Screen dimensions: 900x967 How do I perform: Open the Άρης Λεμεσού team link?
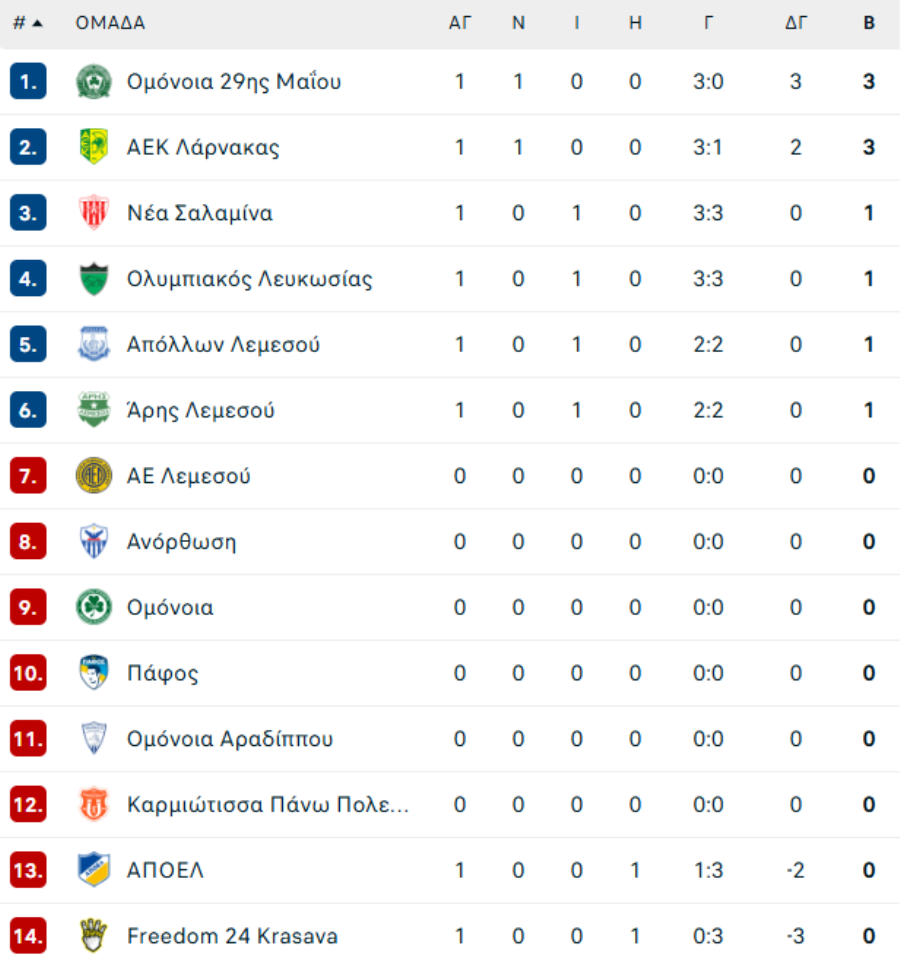(200, 410)
